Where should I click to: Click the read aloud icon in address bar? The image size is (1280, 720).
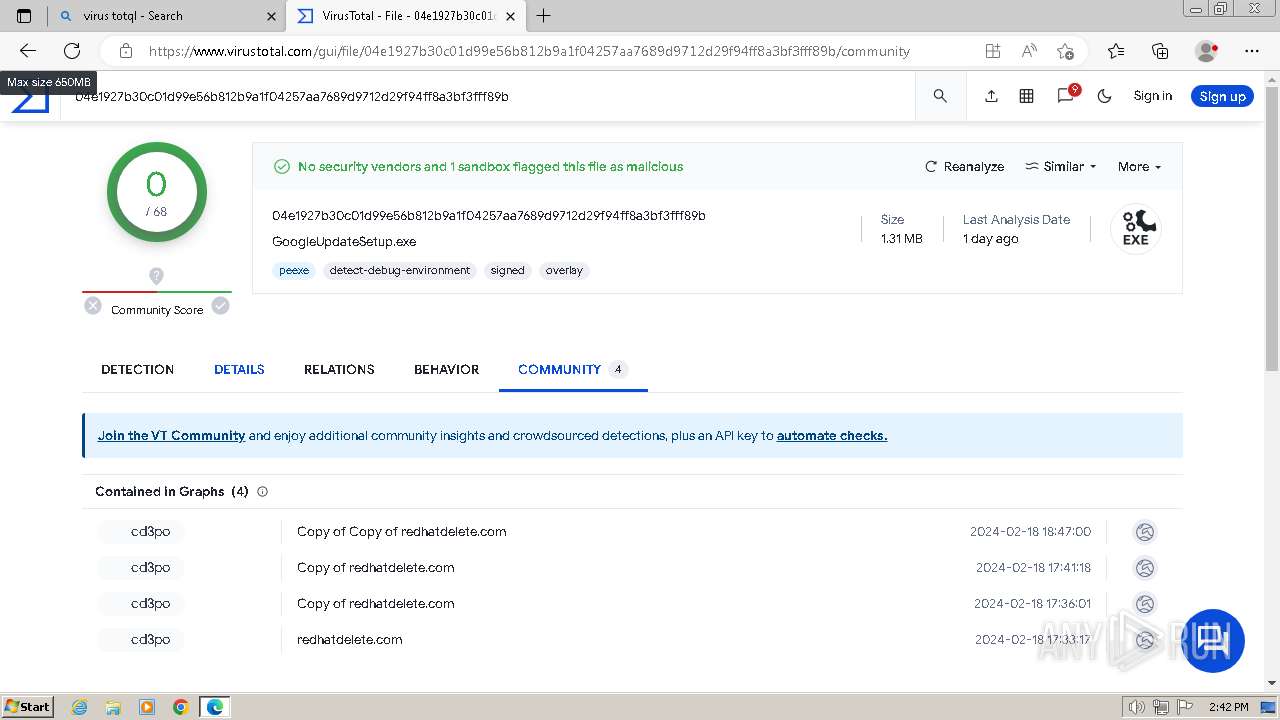tap(1029, 51)
